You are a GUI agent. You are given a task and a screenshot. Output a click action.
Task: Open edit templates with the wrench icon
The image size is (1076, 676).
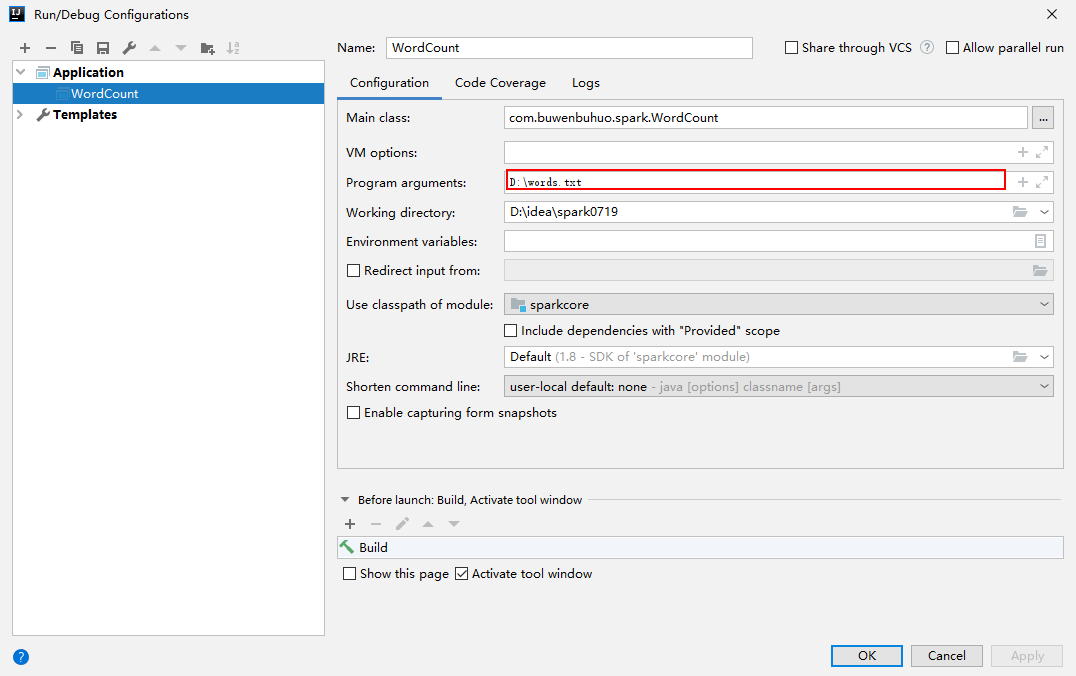pyautogui.click(x=129, y=48)
